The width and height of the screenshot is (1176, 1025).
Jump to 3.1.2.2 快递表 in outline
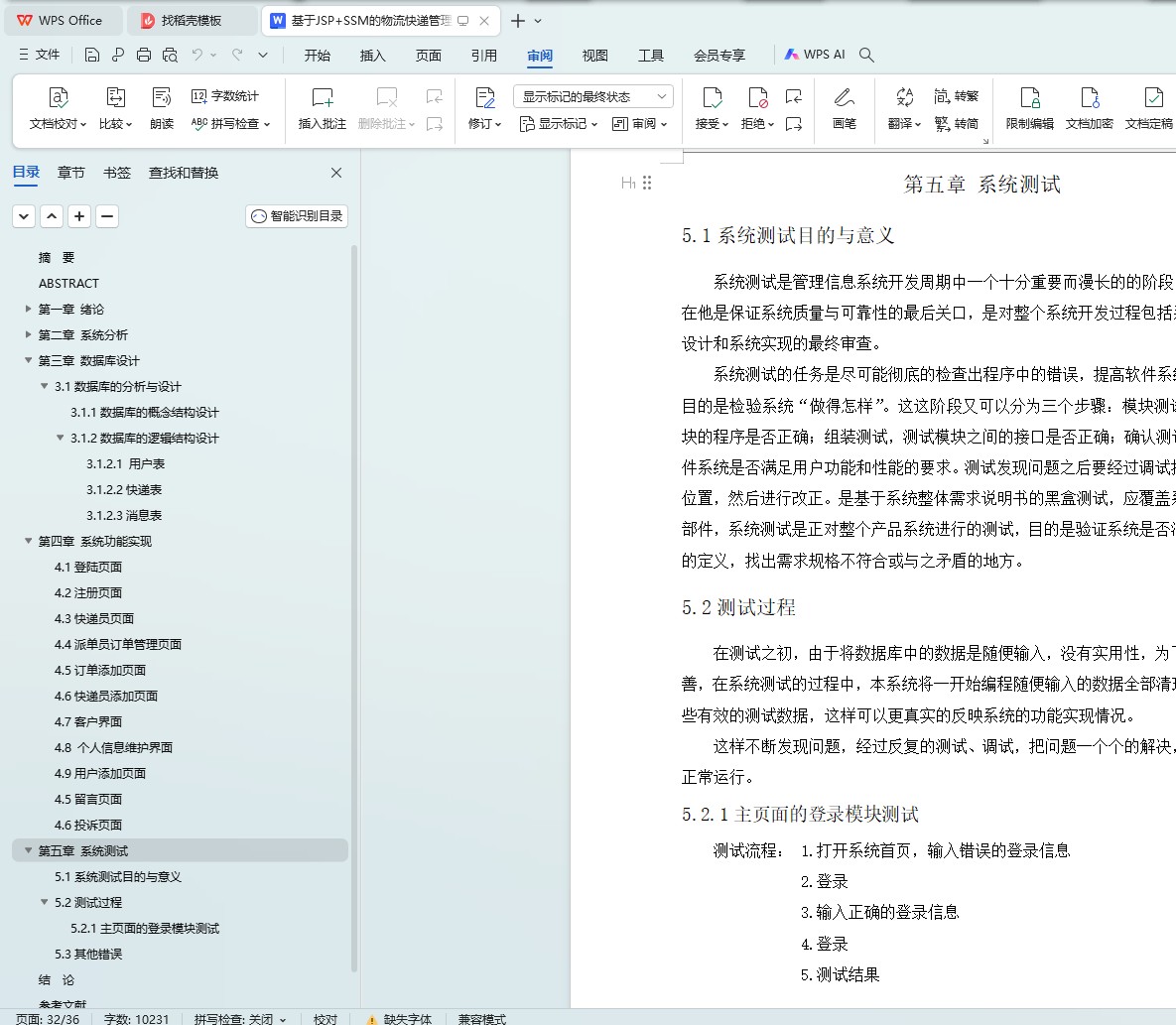124,489
